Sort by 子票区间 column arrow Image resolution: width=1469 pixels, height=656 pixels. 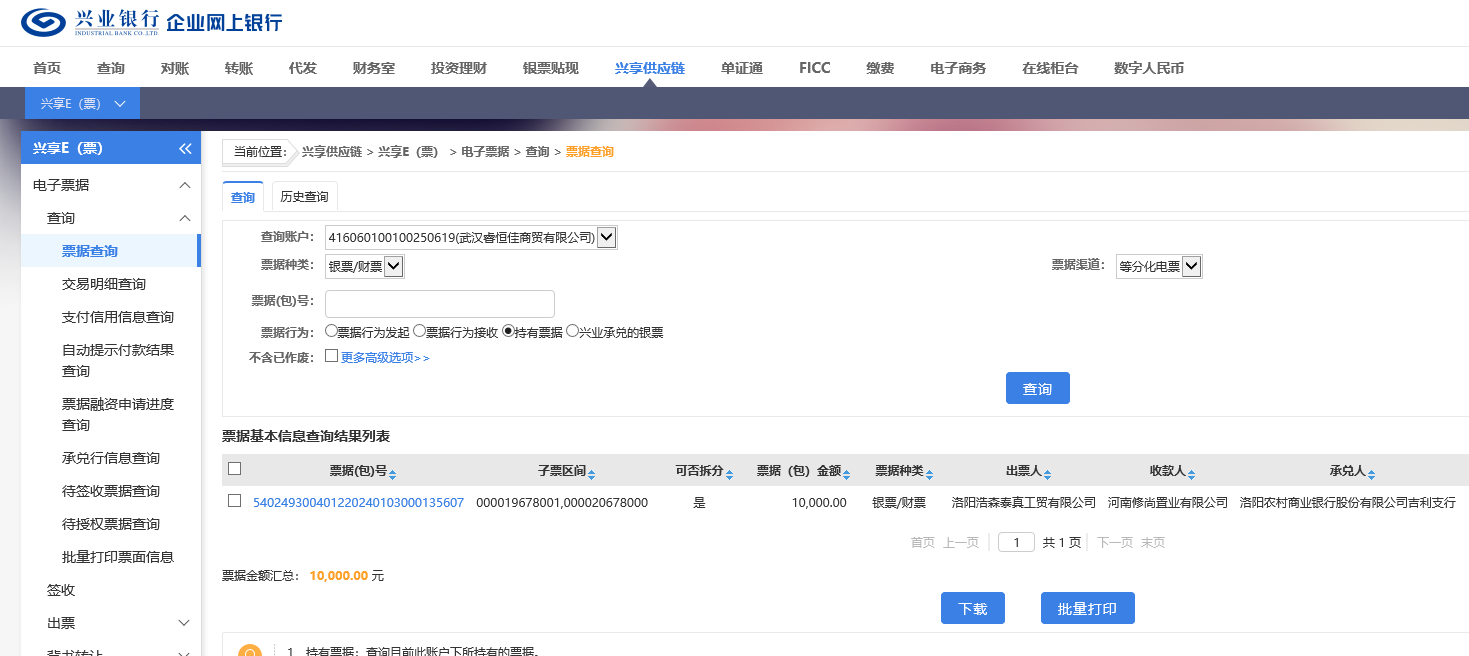click(x=593, y=474)
